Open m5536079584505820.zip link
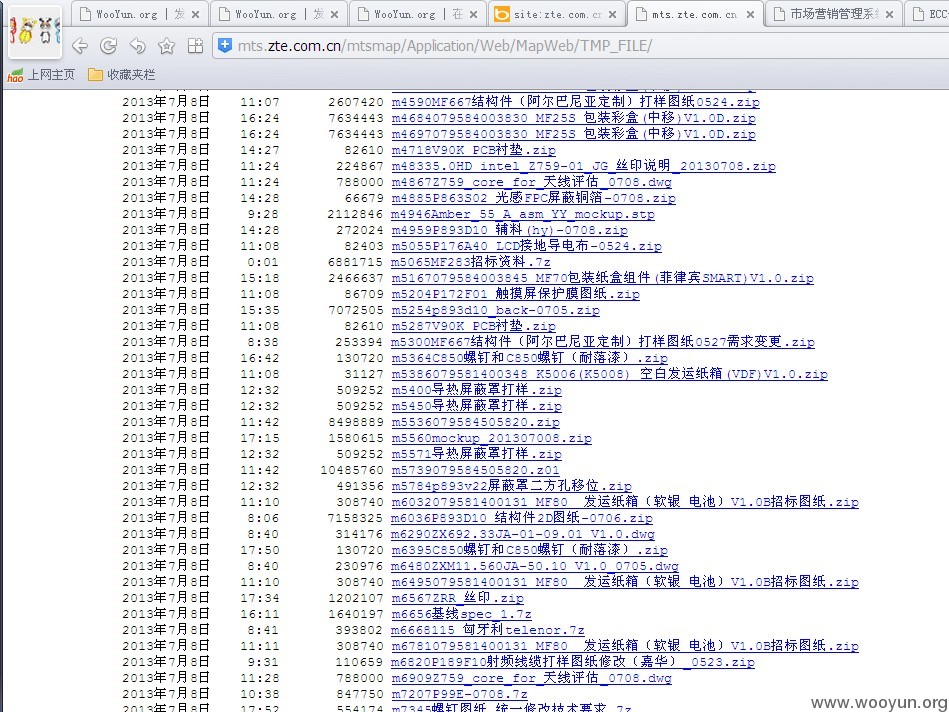The width and height of the screenshot is (949, 712). point(476,422)
